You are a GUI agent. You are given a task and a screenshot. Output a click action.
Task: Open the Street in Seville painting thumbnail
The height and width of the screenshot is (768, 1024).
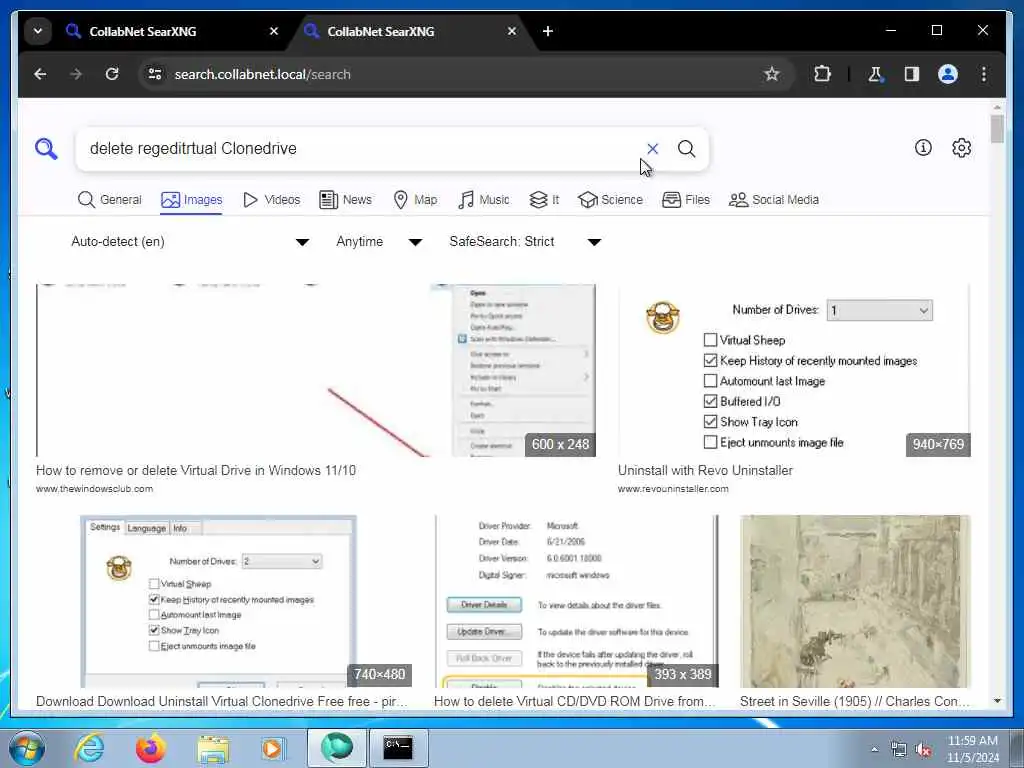pos(855,601)
